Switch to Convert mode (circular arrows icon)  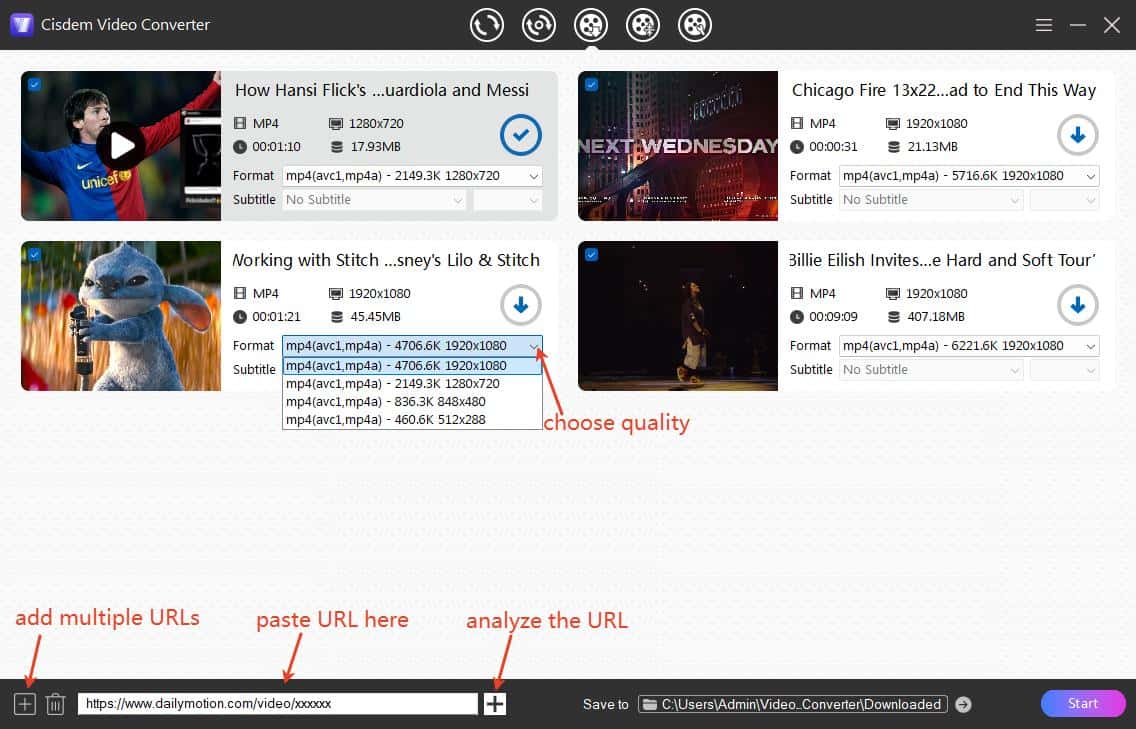tap(487, 25)
